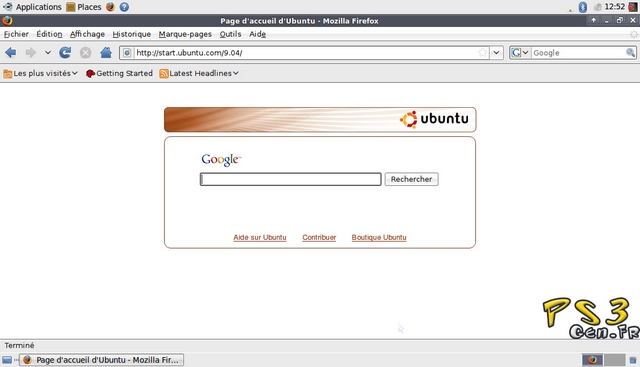Focus the Google search field on the page
Viewport: 640px width, 367px height.
pos(291,179)
